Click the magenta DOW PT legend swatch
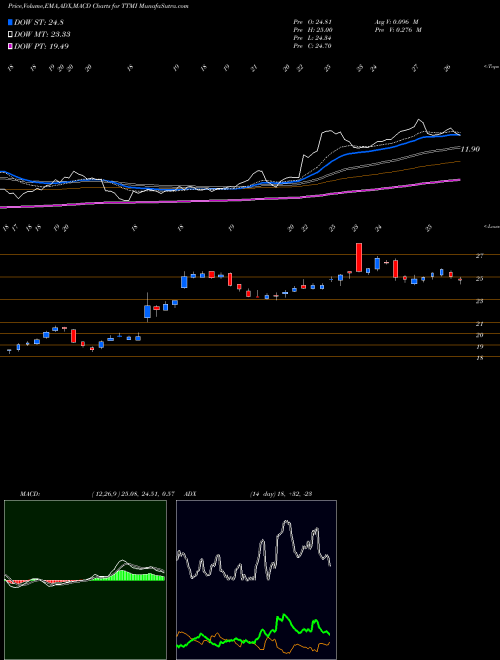The image size is (500, 660). (x=11, y=46)
